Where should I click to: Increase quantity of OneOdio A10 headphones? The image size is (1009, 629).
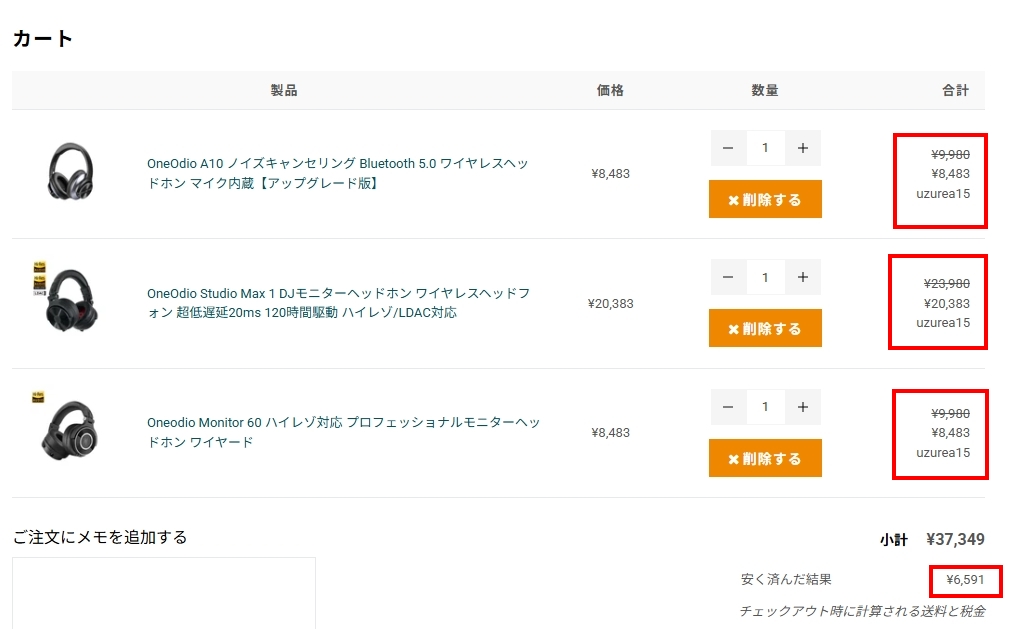802,148
